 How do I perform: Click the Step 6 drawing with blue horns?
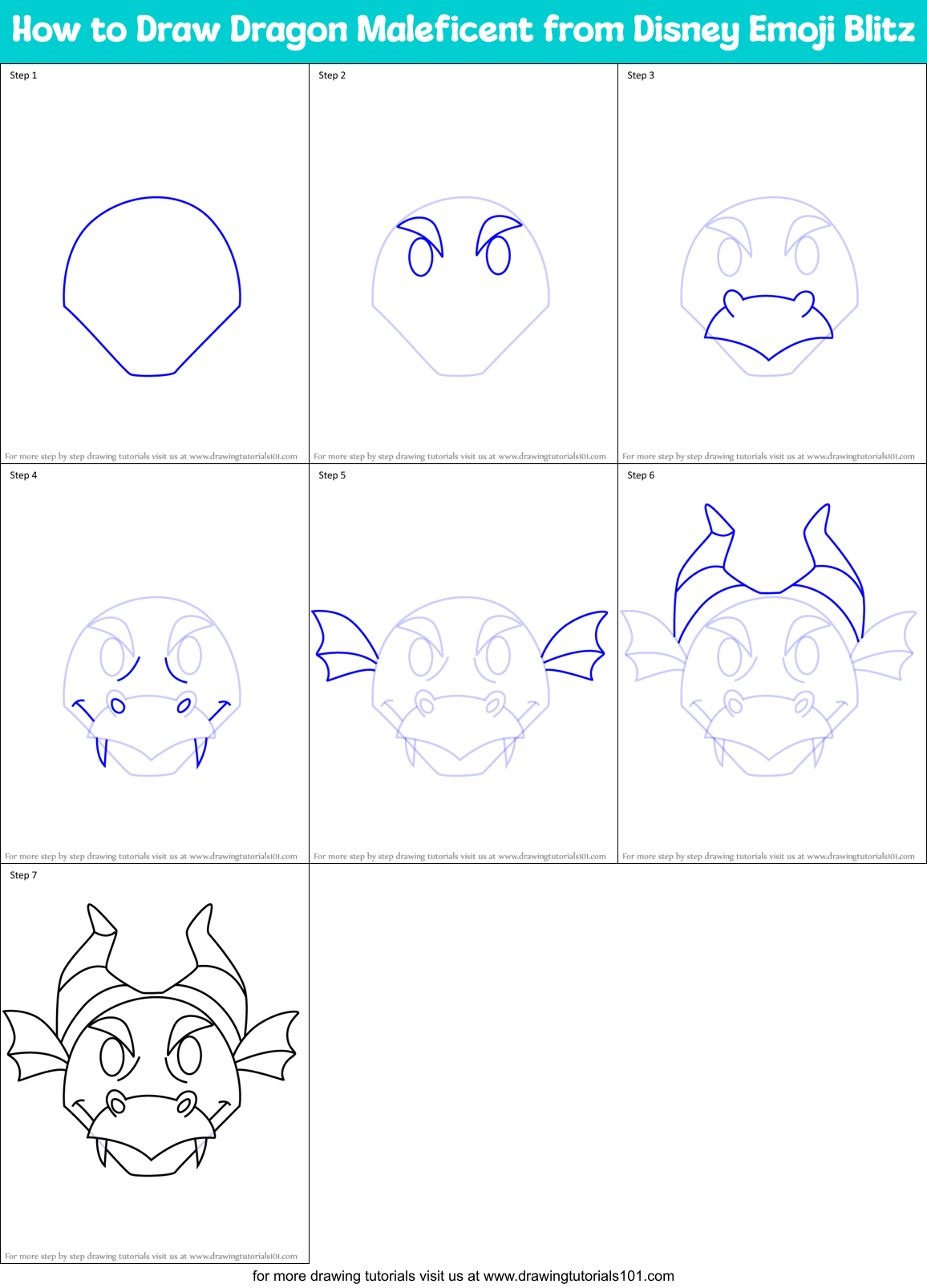point(770,641)
